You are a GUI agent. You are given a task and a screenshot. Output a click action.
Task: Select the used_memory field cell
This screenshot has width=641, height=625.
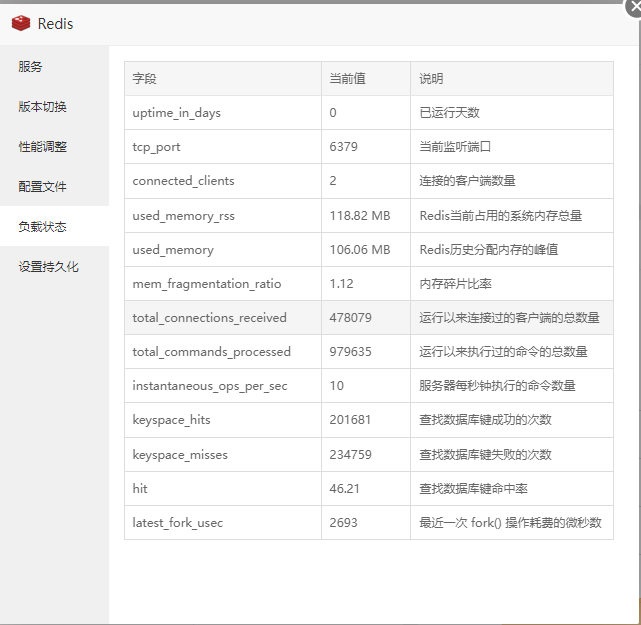pyautogui.click(x=223, y=250)
